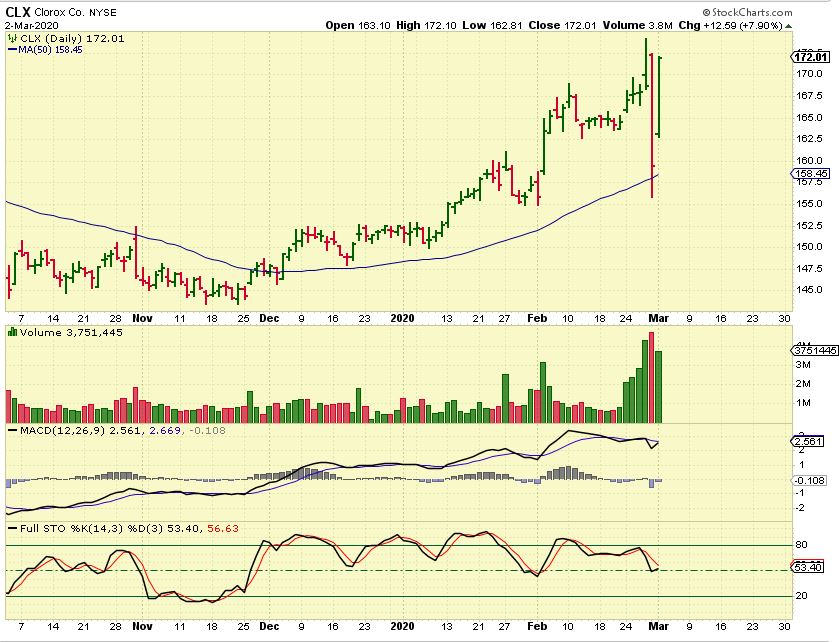
Task: Click the 2-Mar-2020 date label
Action: [x=32, y=25]
